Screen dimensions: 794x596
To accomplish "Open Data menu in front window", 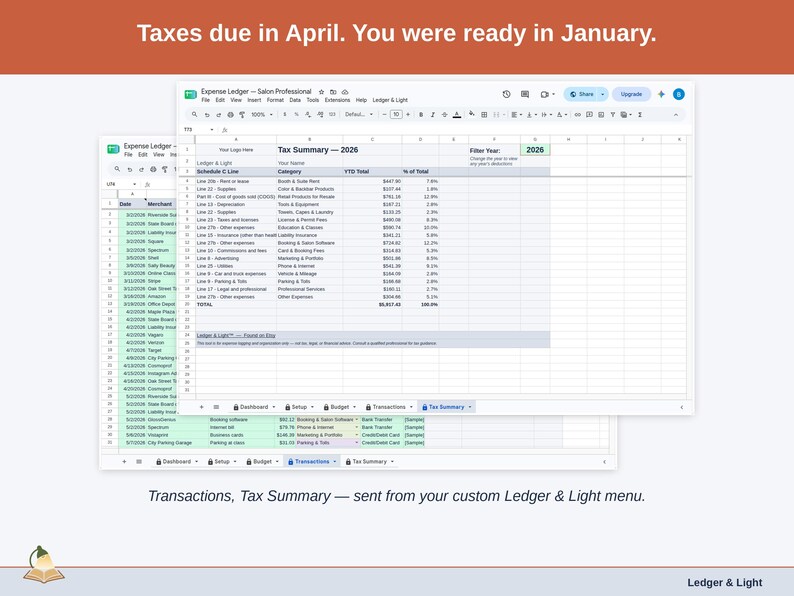I will coord(295,100).
